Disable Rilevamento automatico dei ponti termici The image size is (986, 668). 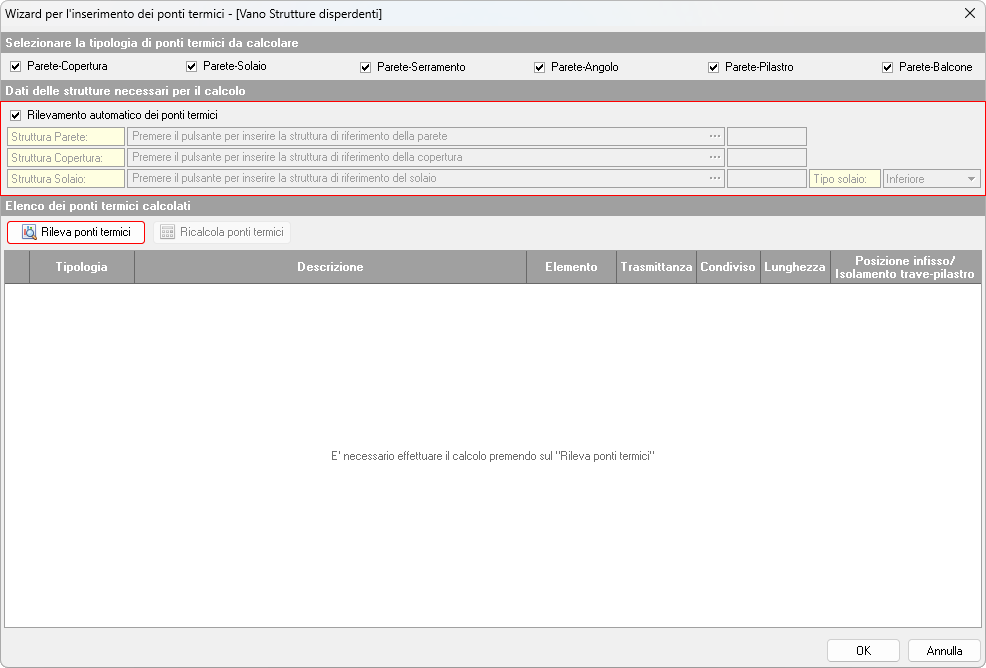coord(15,115)
